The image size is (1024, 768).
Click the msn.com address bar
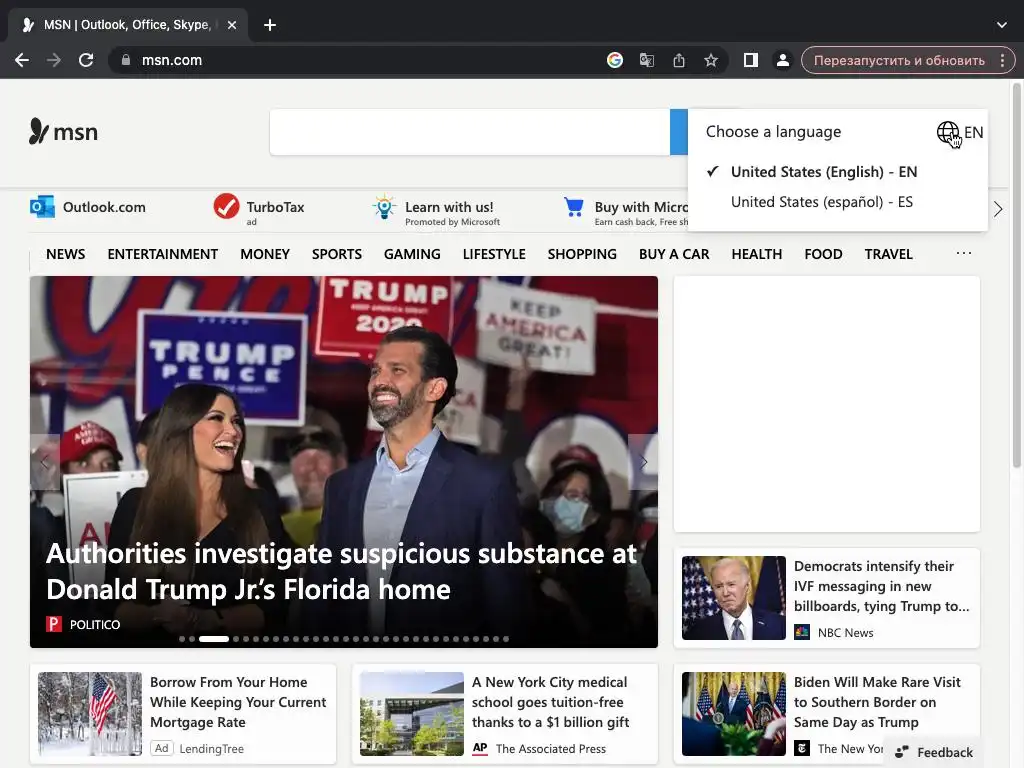pos(359,60)
